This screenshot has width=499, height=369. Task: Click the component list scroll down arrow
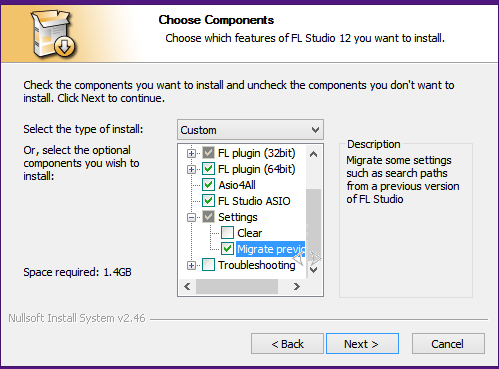click(313, 270)
